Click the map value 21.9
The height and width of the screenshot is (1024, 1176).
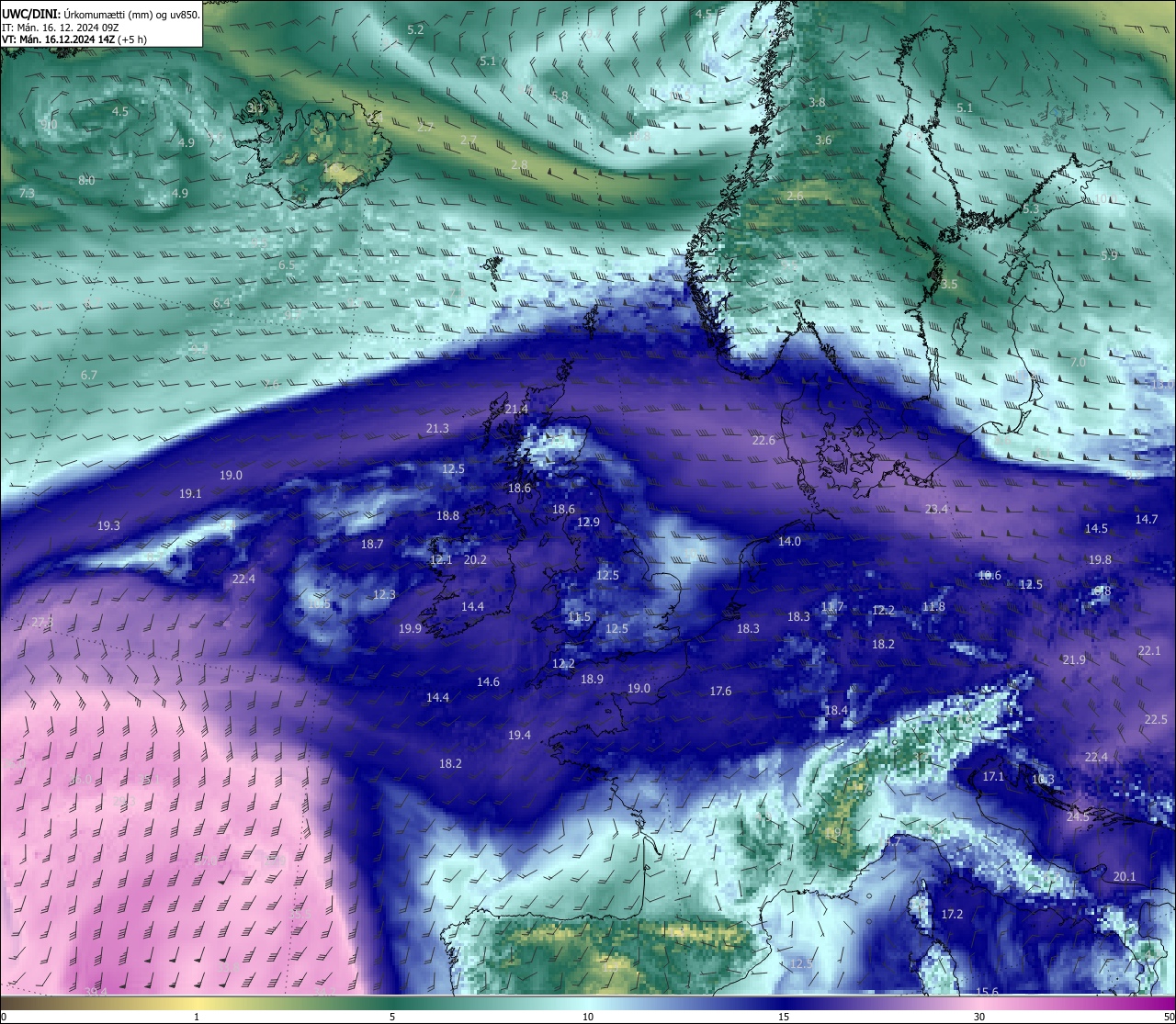coord(1074,660)
